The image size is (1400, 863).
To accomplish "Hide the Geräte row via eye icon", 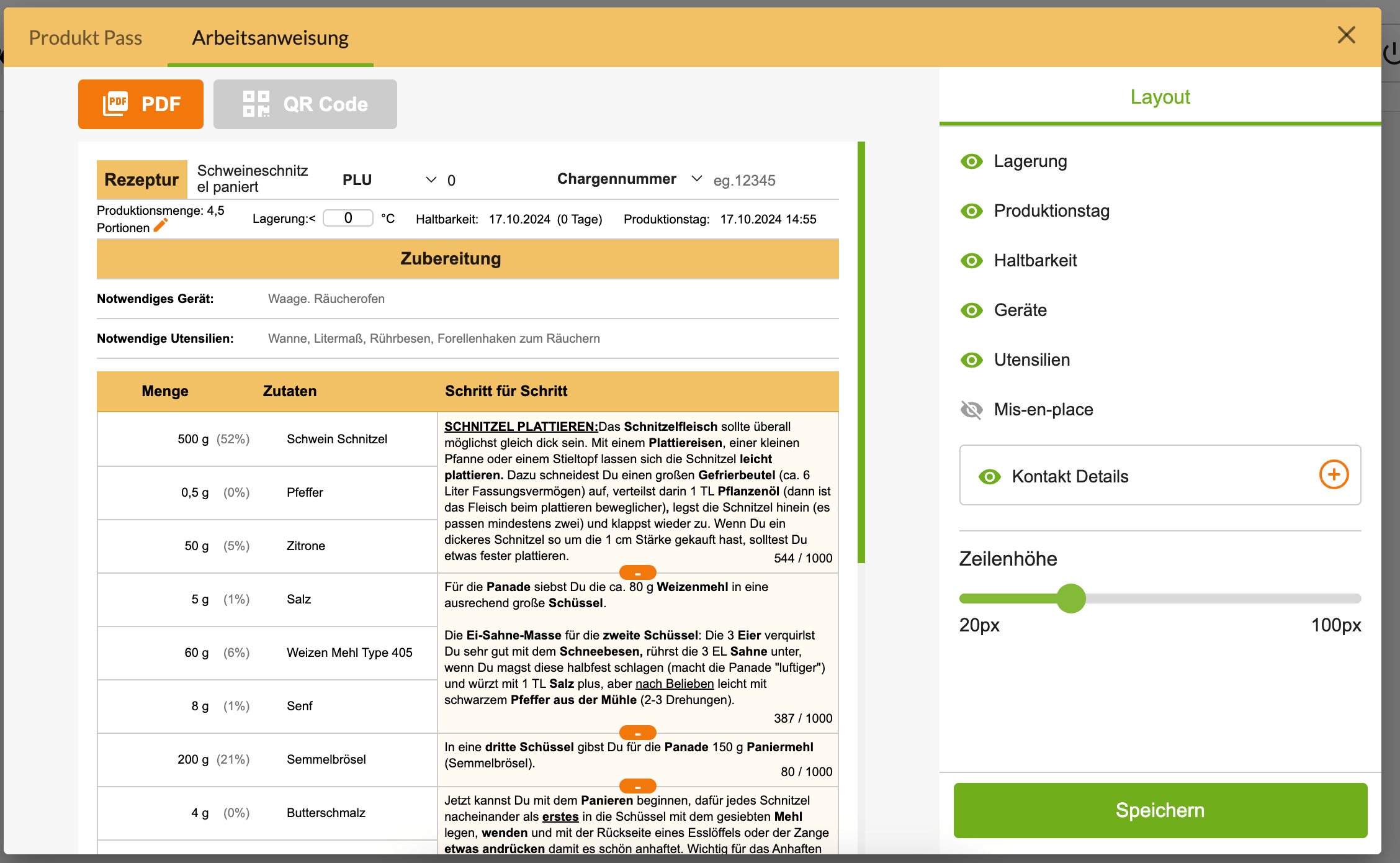I will [x=972, y=310].
